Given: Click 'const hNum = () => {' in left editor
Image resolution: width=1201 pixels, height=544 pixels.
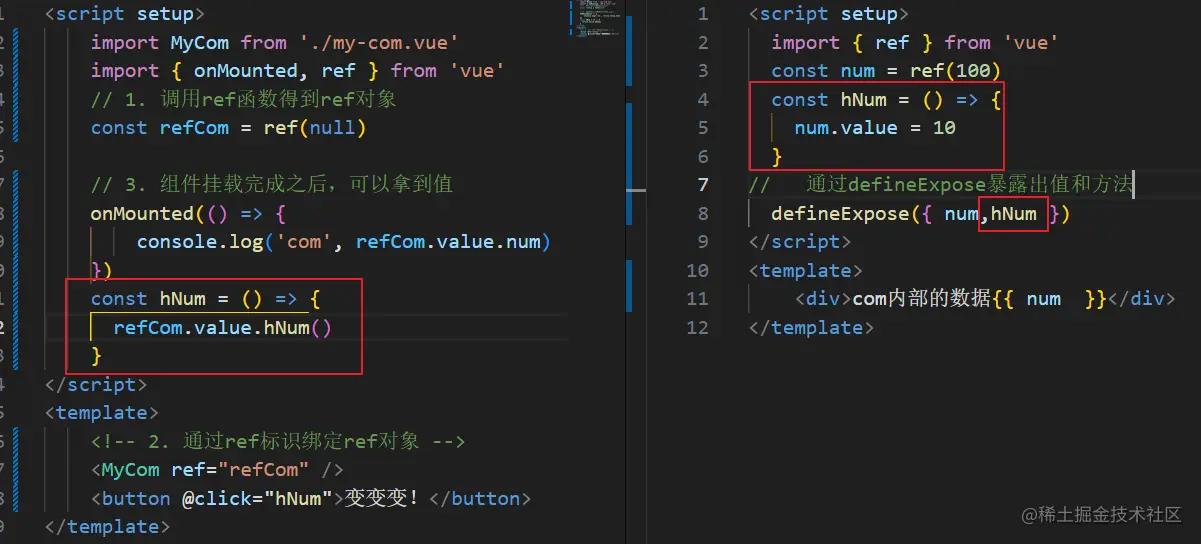Looking at the screenshot, I should 206,299.
